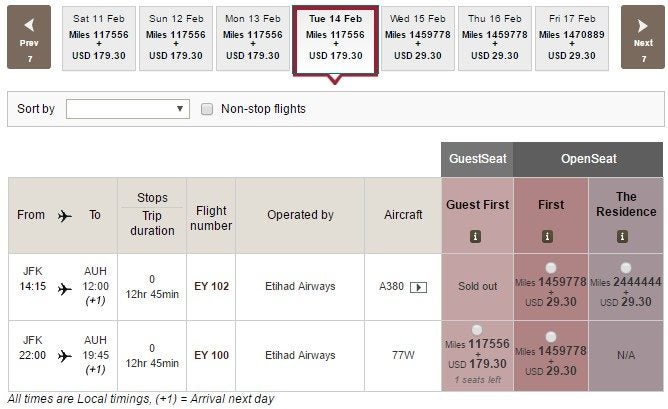Select the Guest First fare for EY 100
This screenshot has height=409, width=668.
point(477,330)
